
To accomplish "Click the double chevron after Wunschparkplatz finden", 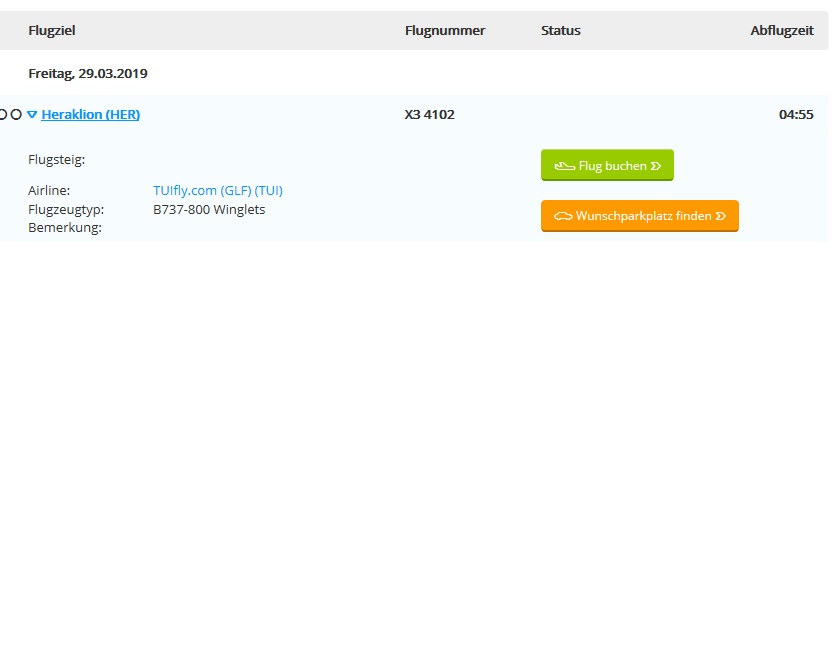I will pos(721,216).
